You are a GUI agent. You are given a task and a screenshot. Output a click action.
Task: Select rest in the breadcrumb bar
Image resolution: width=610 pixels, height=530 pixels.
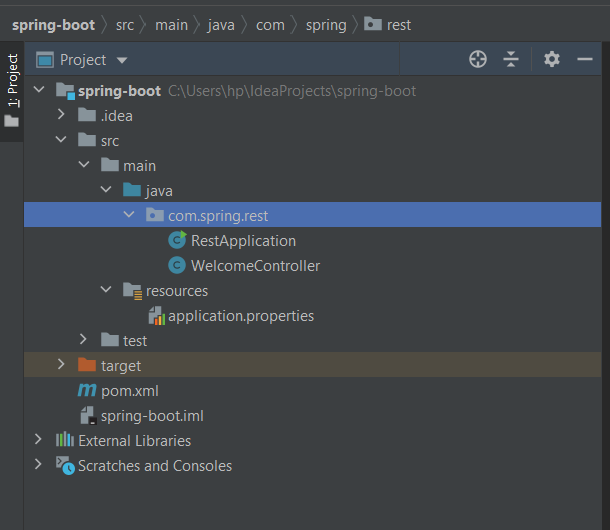(399, 25)
